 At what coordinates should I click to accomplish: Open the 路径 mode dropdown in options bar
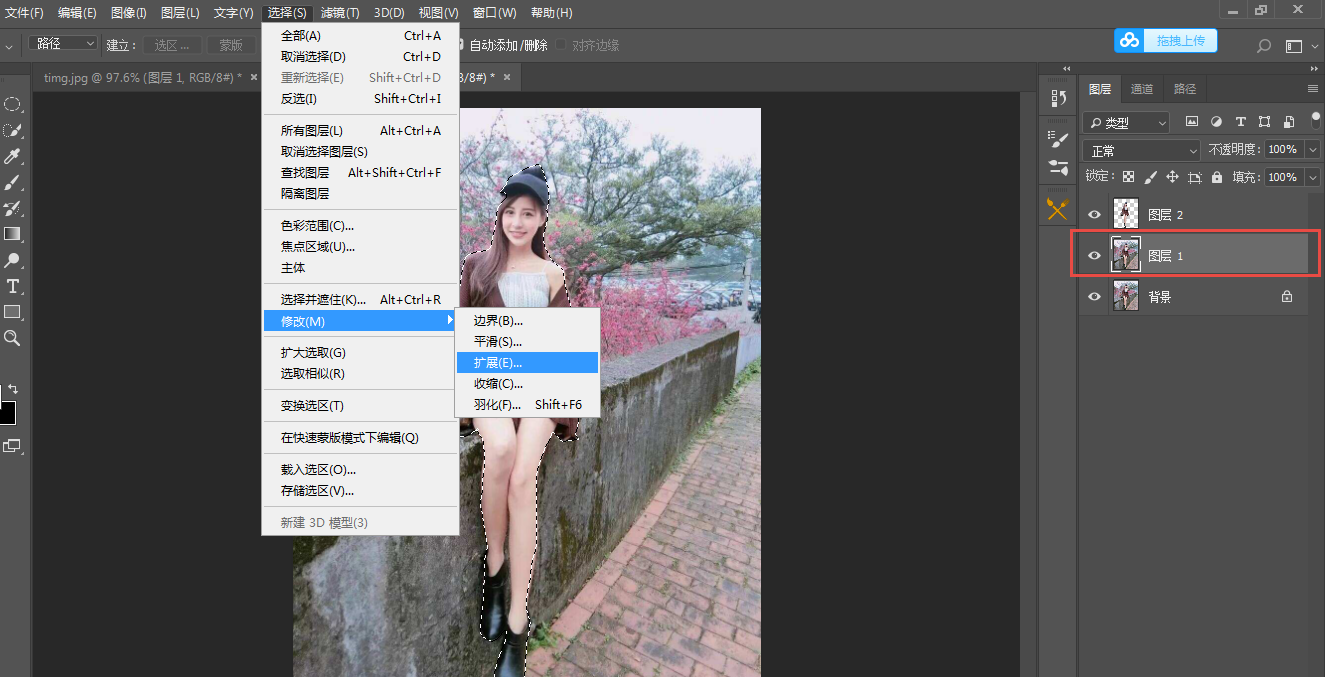click(64, 44)
